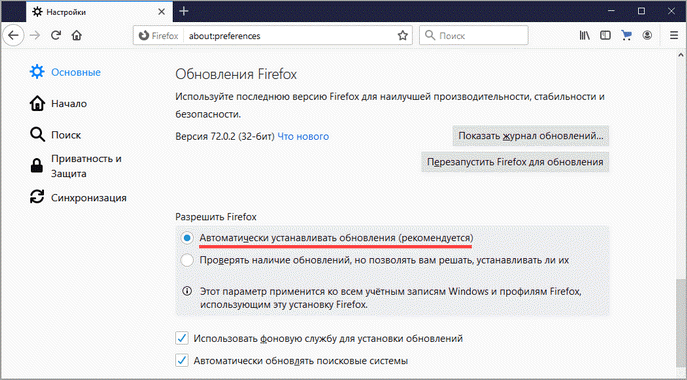Click the Поиск search field in toolbar
Screen dimensions: 687x380
click(x=474, y=35)
